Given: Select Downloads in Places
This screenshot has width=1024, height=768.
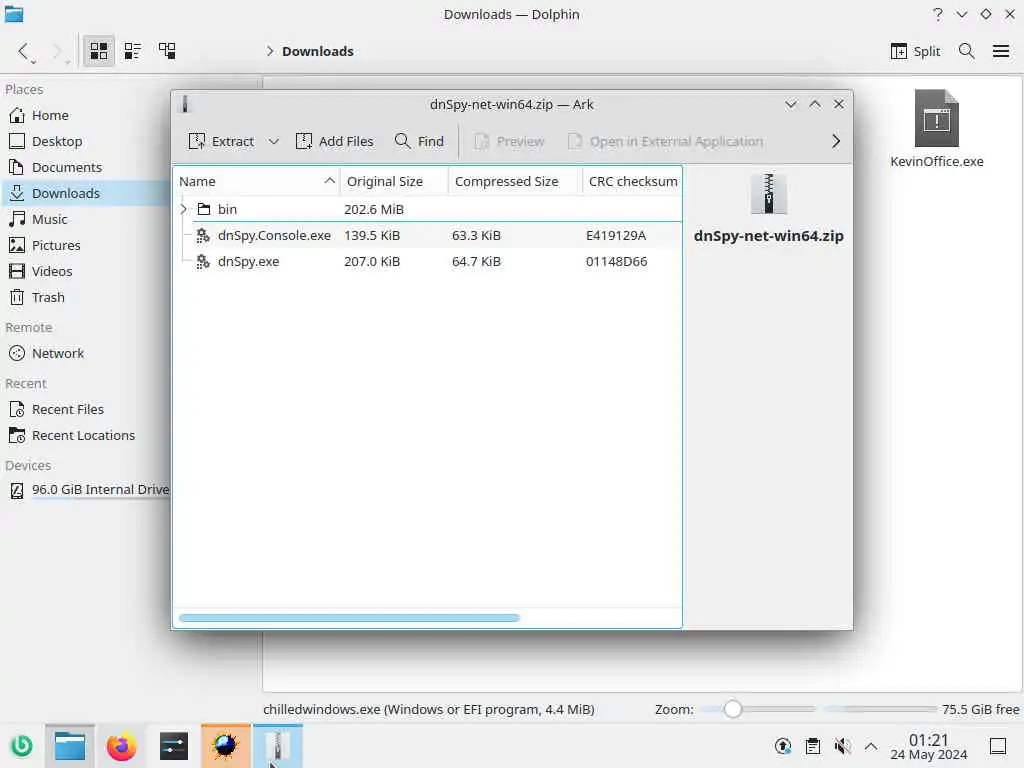Looking at the screenshot, I should click(x=85, y=193).
